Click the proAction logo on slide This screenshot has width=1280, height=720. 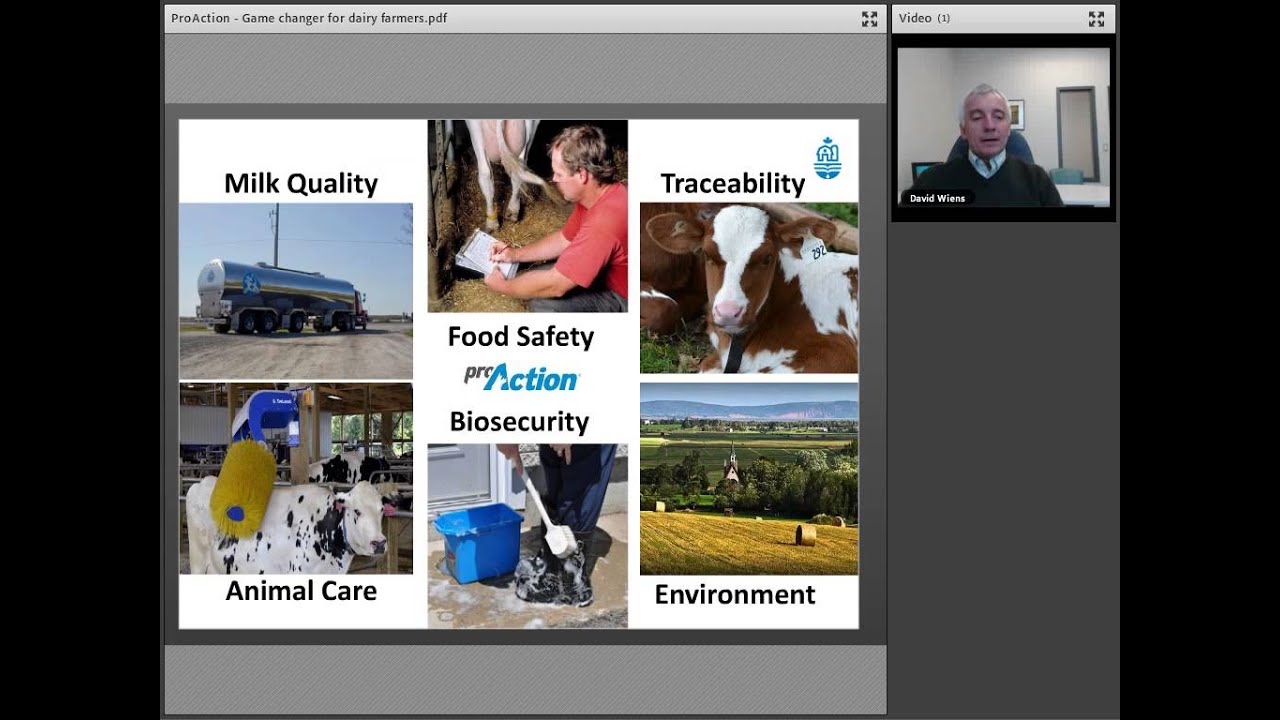(521, 378)
